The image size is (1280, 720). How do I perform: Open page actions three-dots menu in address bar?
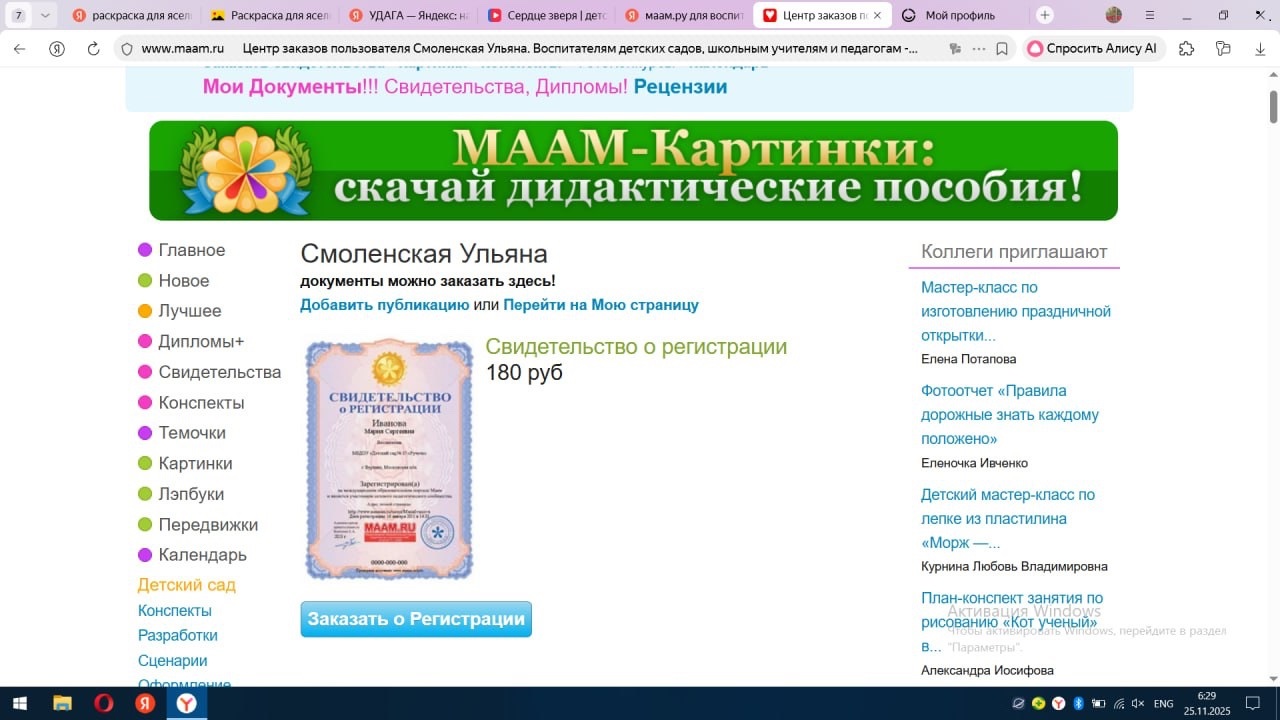pyautogui.click(x=978, y=49)
